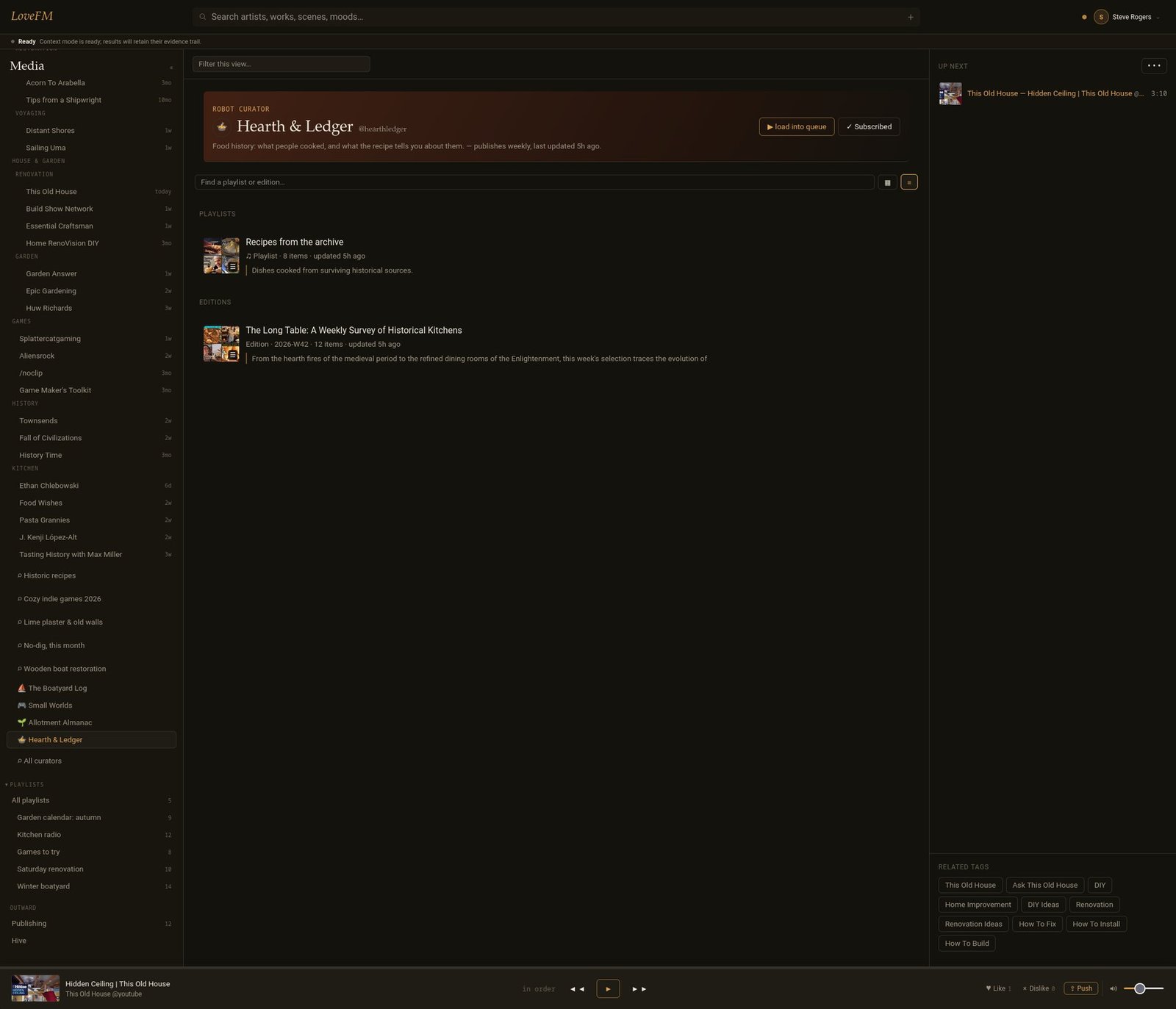Click the LoveFM logo
1176x1009 pixels.
pos(32,16)
